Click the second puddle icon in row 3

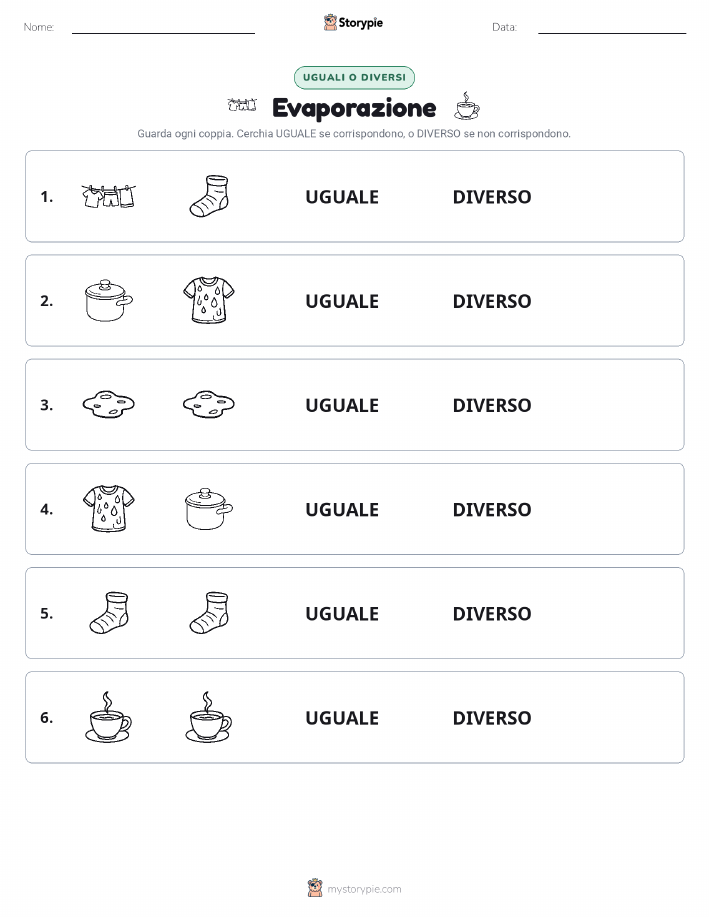coord(209,405)
